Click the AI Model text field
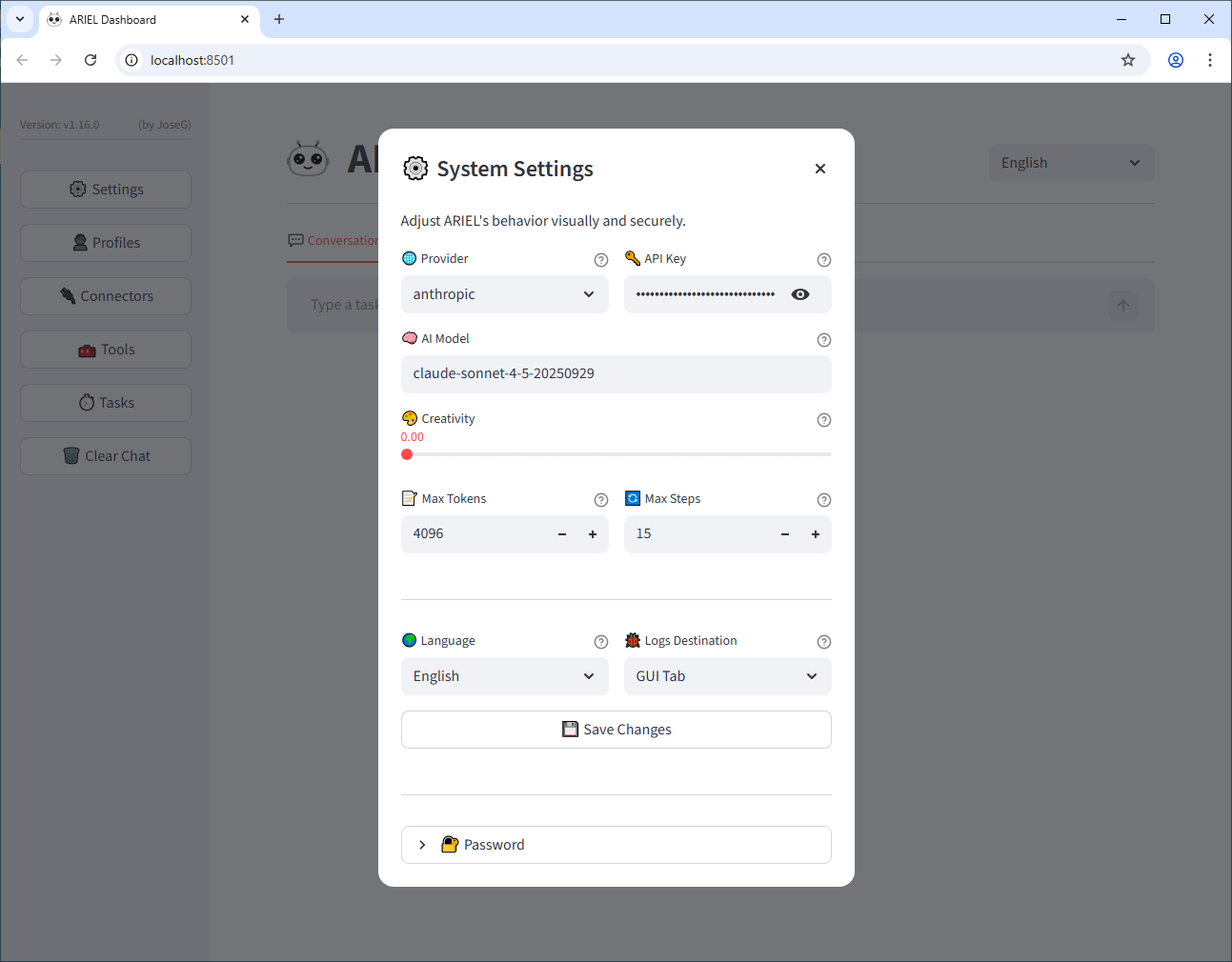The height and width of the screenshot is (962, 1232). point(616,373)
